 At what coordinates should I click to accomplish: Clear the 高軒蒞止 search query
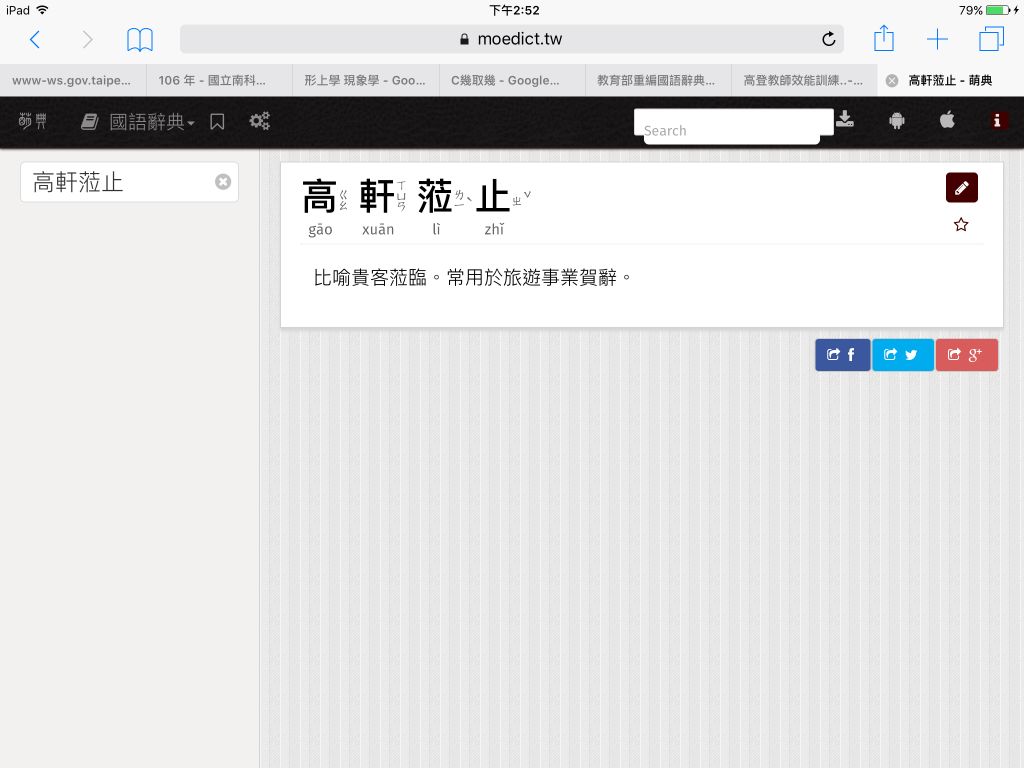223,182
